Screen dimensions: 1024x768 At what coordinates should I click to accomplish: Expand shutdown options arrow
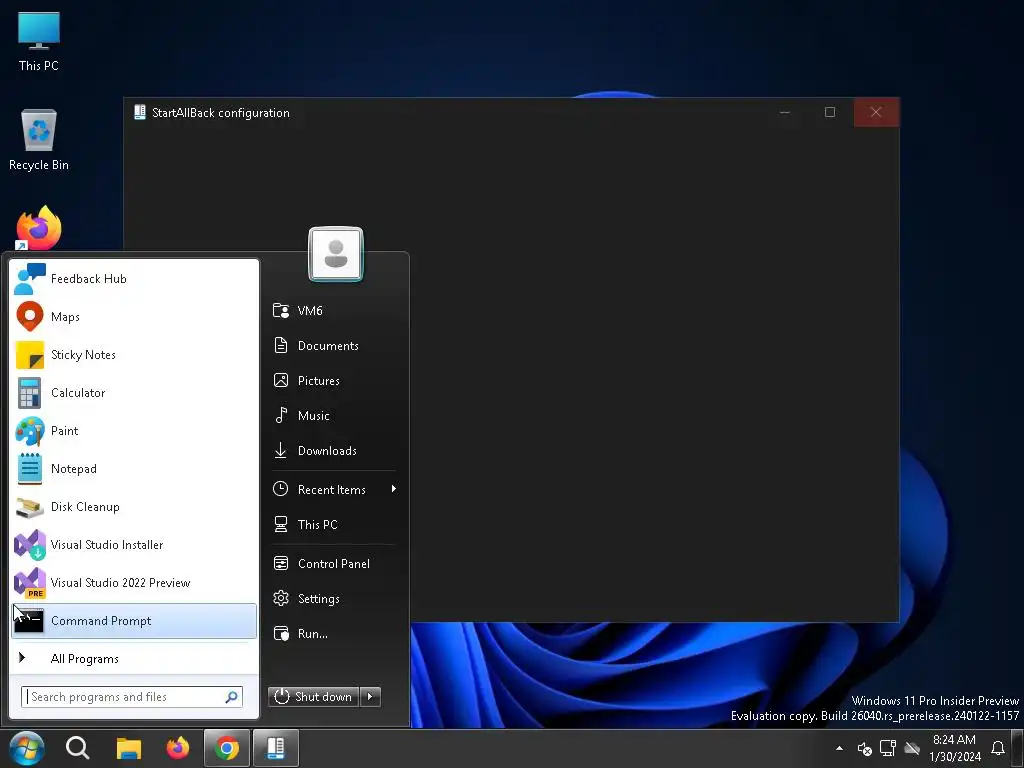[x=370, y=697]
